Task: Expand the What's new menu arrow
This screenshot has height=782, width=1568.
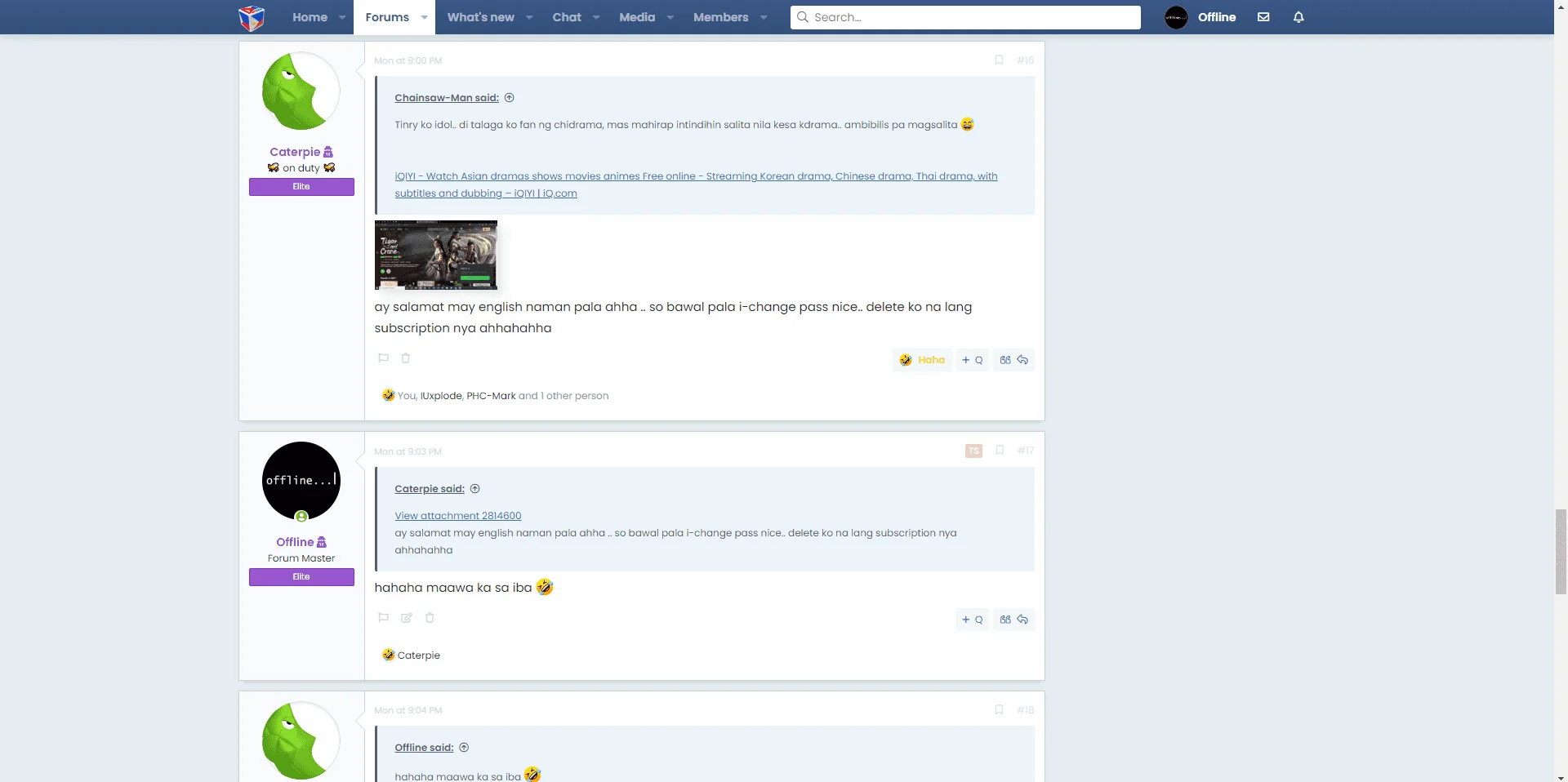Action: 529,17
